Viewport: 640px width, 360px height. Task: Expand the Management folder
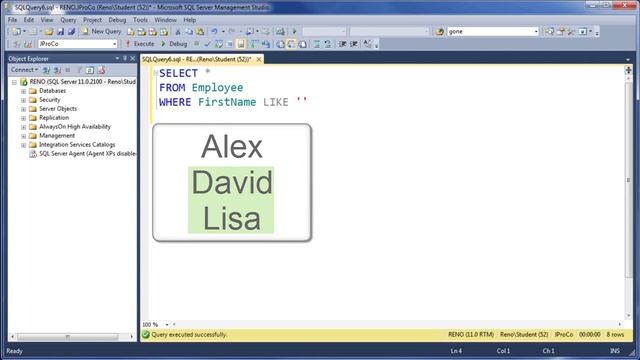(23, 136)
